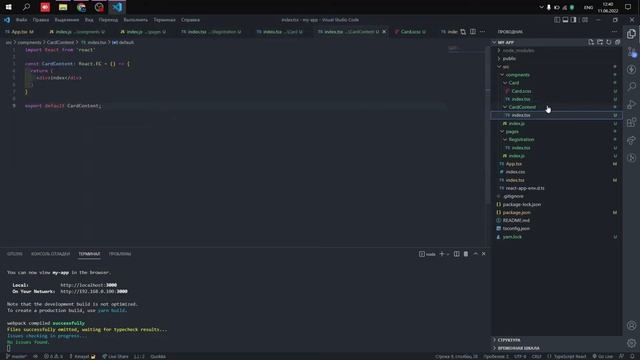Screen dimensions: 640x360
Task: Open the Терминал menu
Action: tap(164, 20)
